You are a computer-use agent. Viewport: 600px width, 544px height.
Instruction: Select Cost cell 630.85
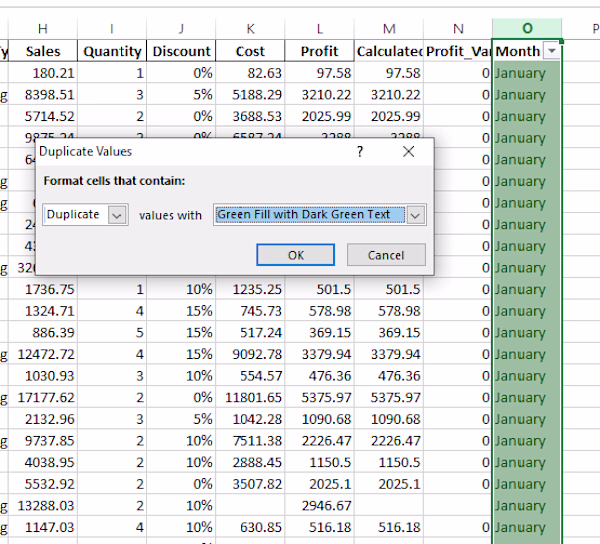coord(250,527)
